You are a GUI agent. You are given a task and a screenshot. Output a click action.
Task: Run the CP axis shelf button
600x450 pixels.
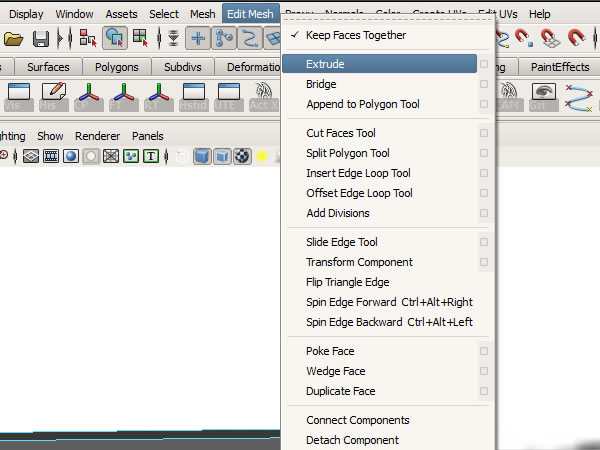point(89,97)
